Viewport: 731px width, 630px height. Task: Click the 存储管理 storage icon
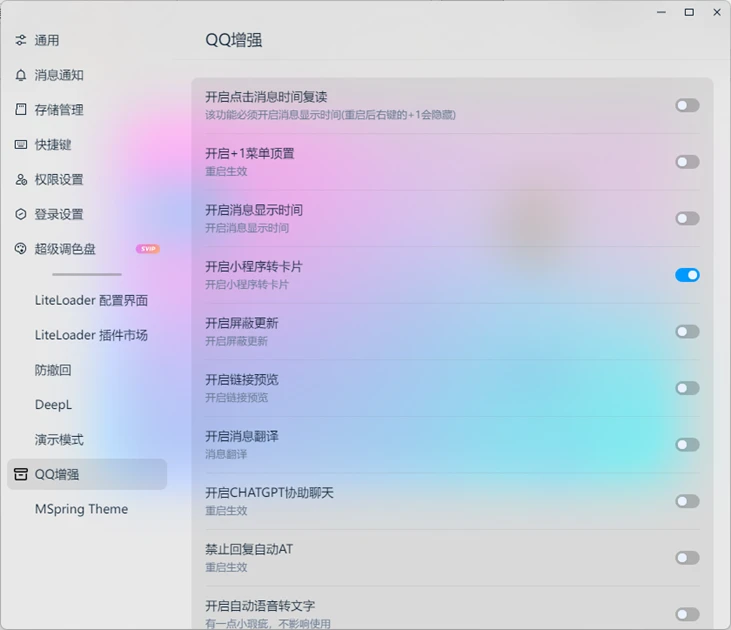pos(21,110)
